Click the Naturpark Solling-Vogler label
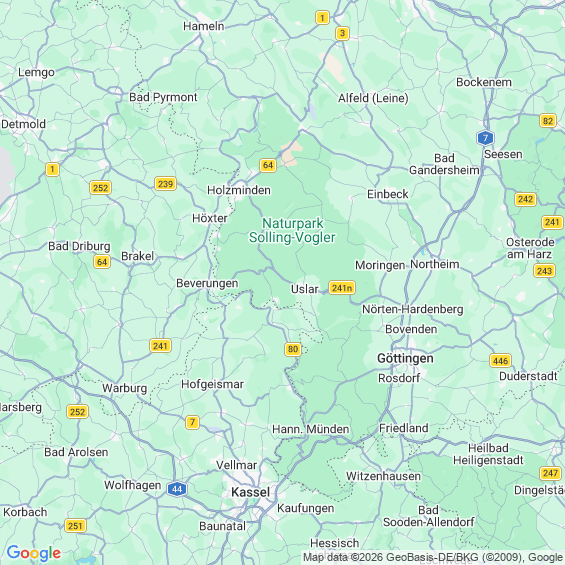The height and width of the screenshot is (565, 565). tap(292, 230)
